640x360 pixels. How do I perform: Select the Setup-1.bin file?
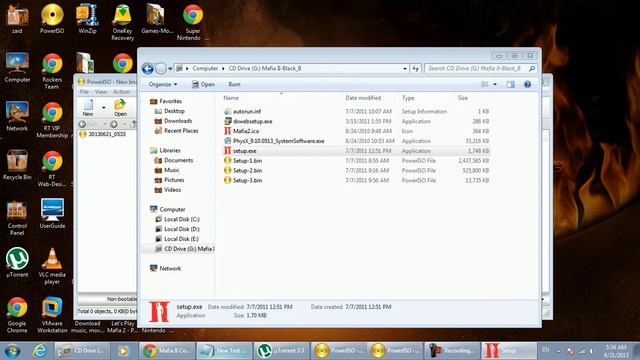pos(247,160)
